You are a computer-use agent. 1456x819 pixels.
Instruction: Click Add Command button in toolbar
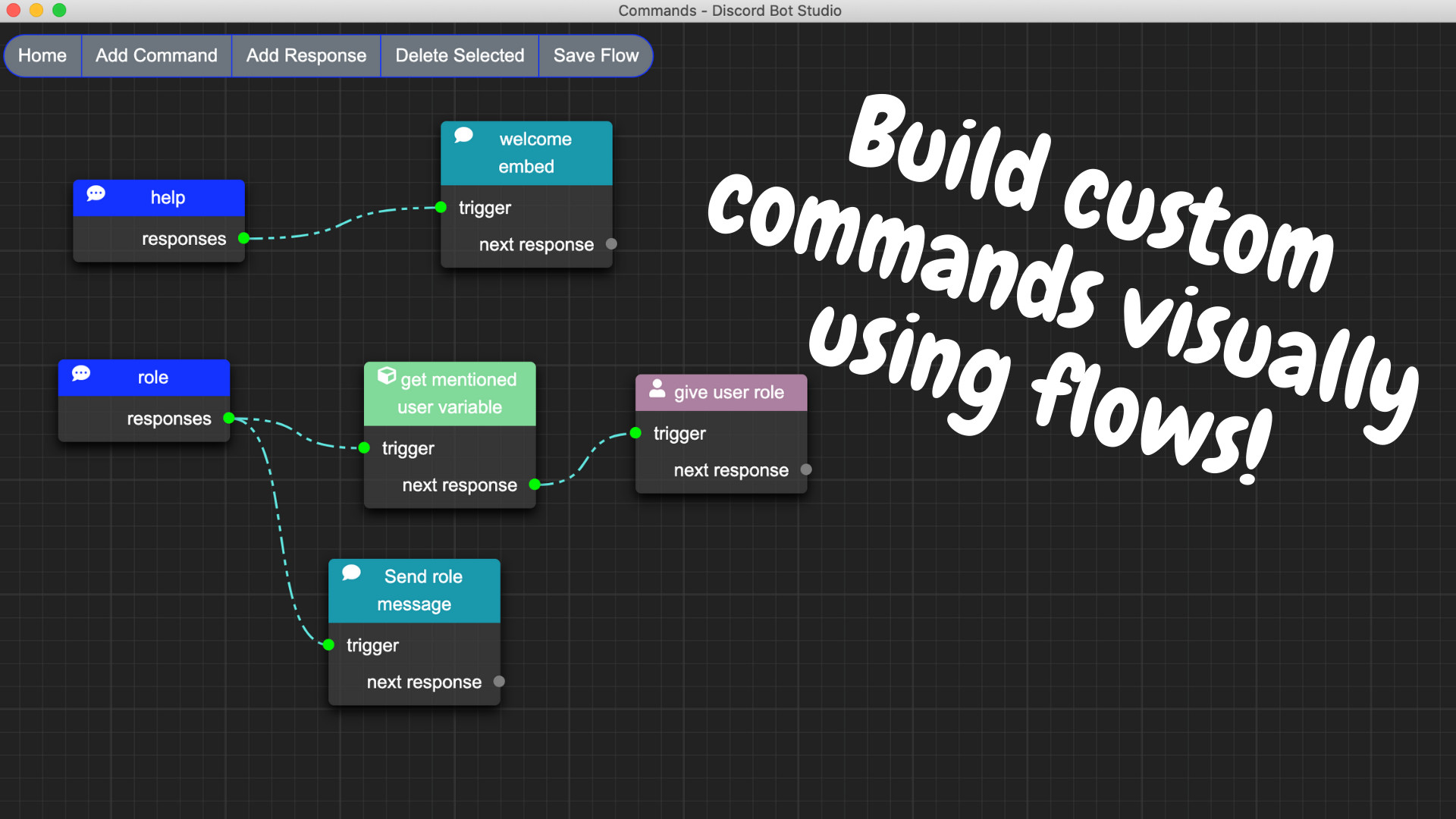click(x=156, y=55)
